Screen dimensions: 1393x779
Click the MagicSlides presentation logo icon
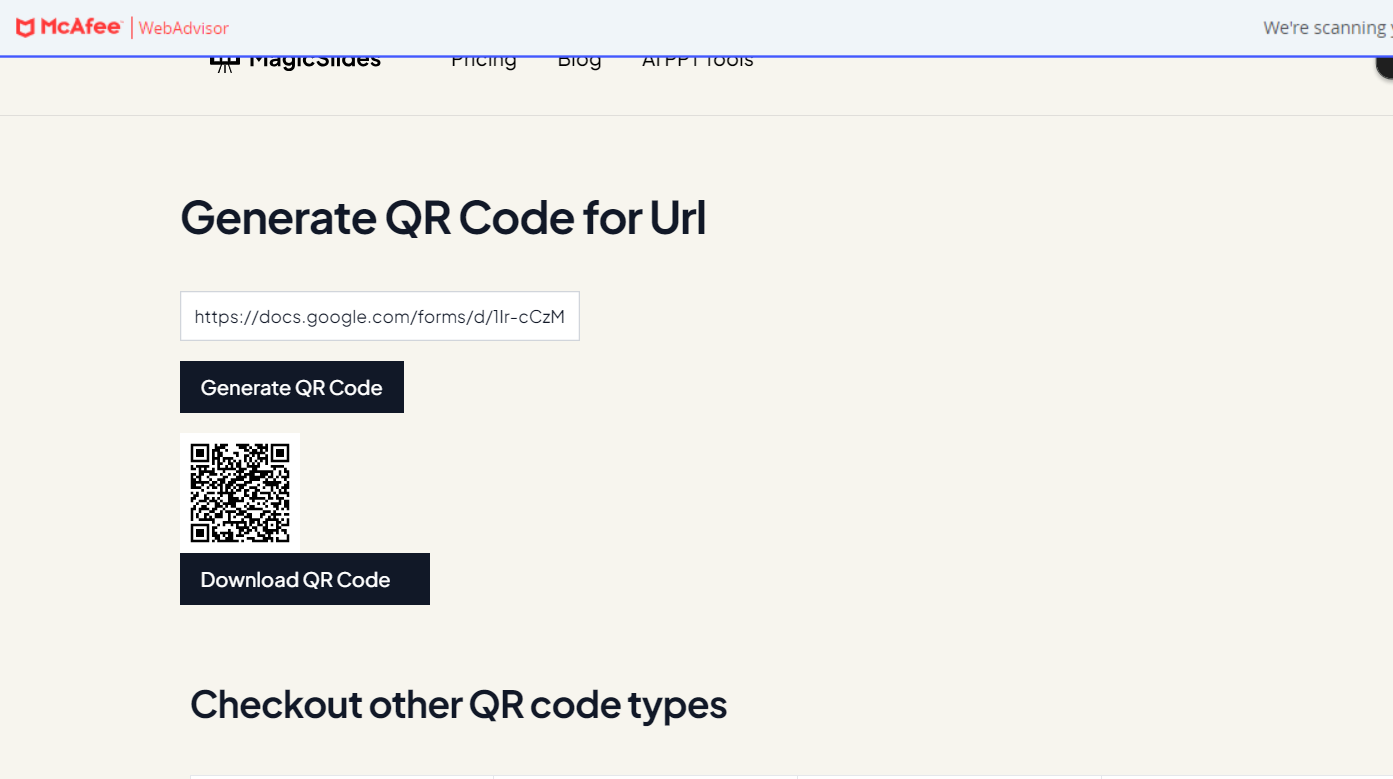tap(224, 64)
